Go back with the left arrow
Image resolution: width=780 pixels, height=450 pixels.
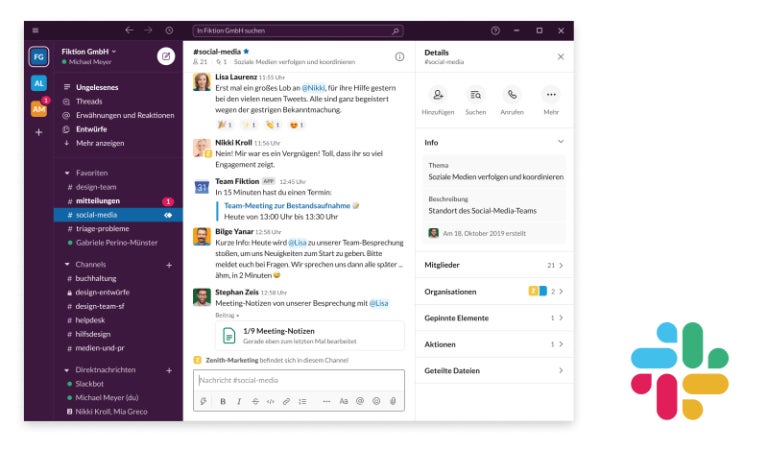pos(129,30)
